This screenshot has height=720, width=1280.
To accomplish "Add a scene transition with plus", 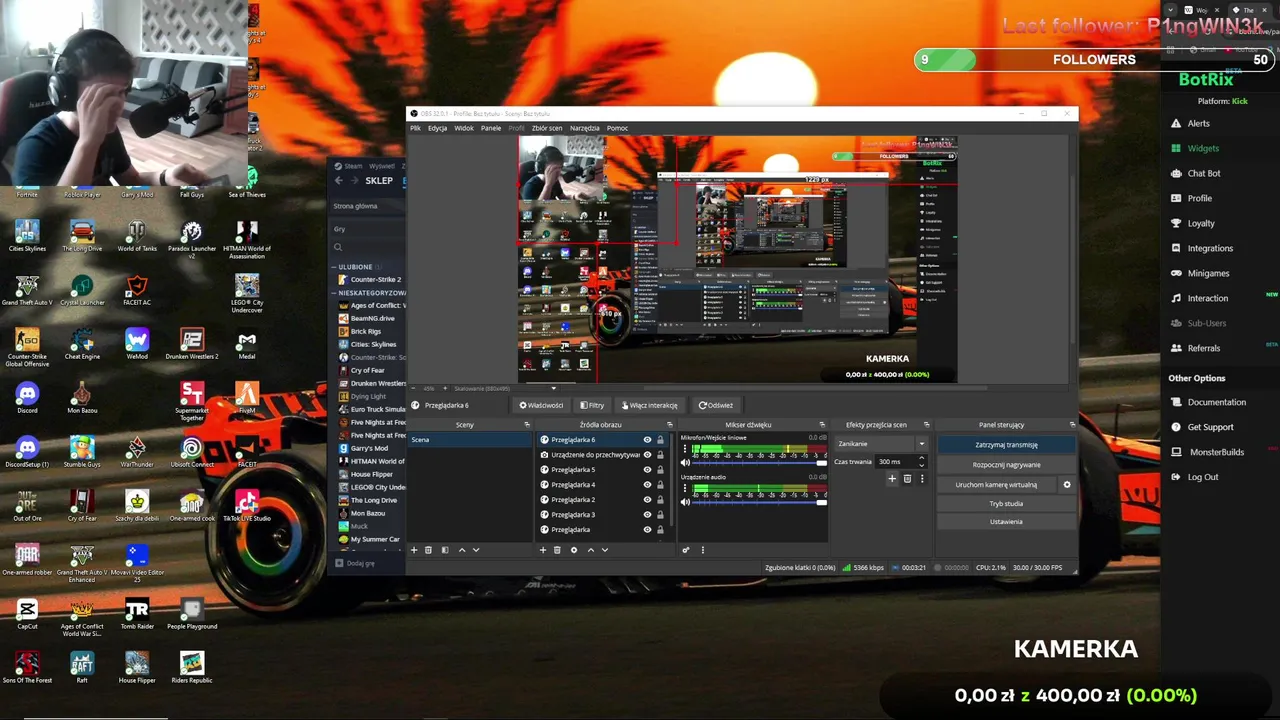I will (892, 479).
